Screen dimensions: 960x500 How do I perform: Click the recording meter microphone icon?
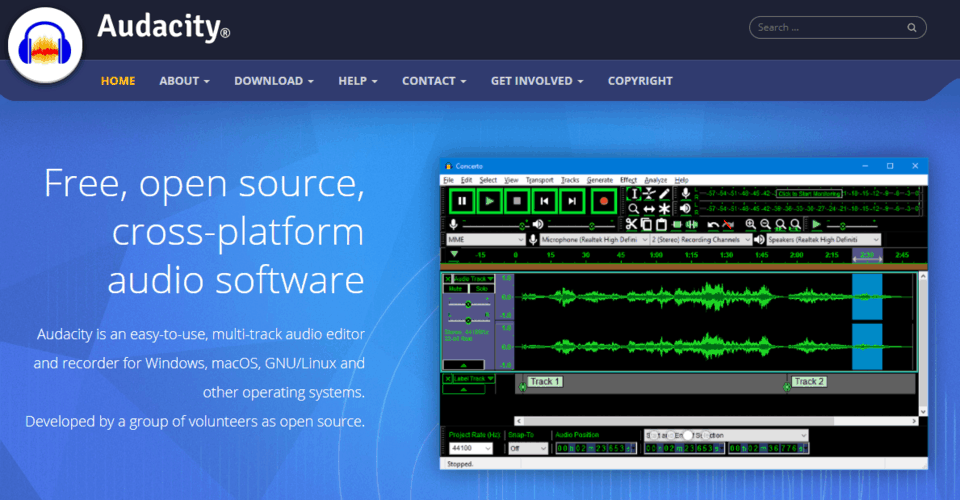[686, 193]
